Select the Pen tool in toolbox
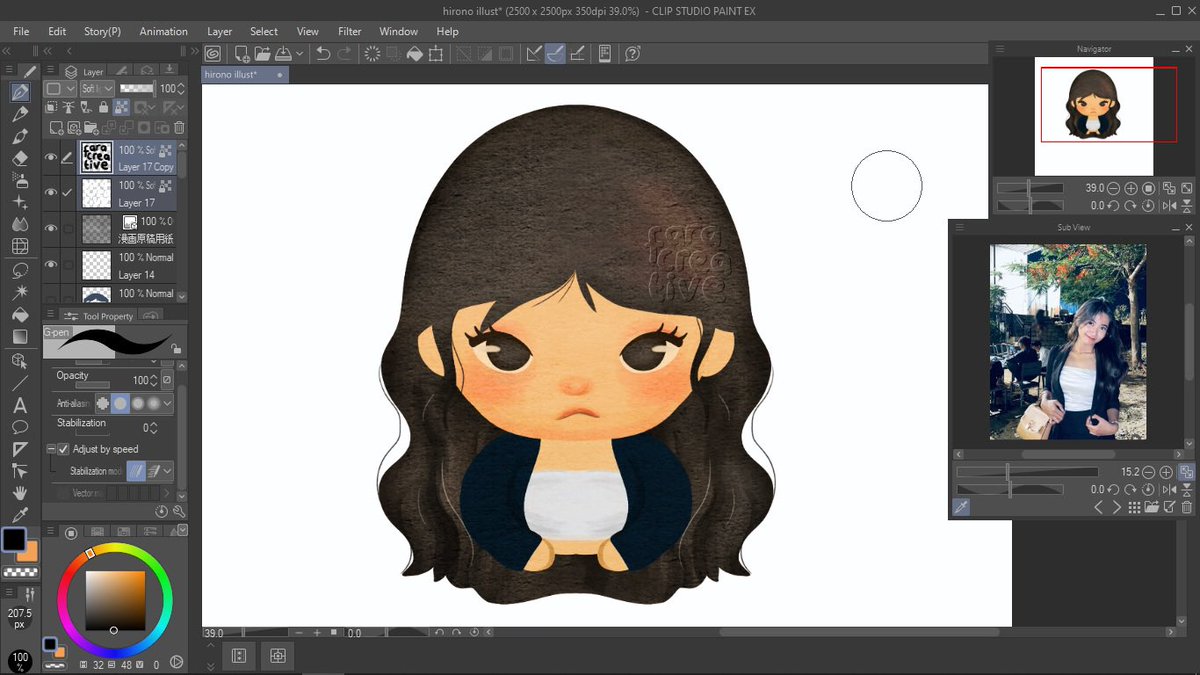The width and height of the screenshot is (1200, 675). pyautogui.click(x=20, y=92)
